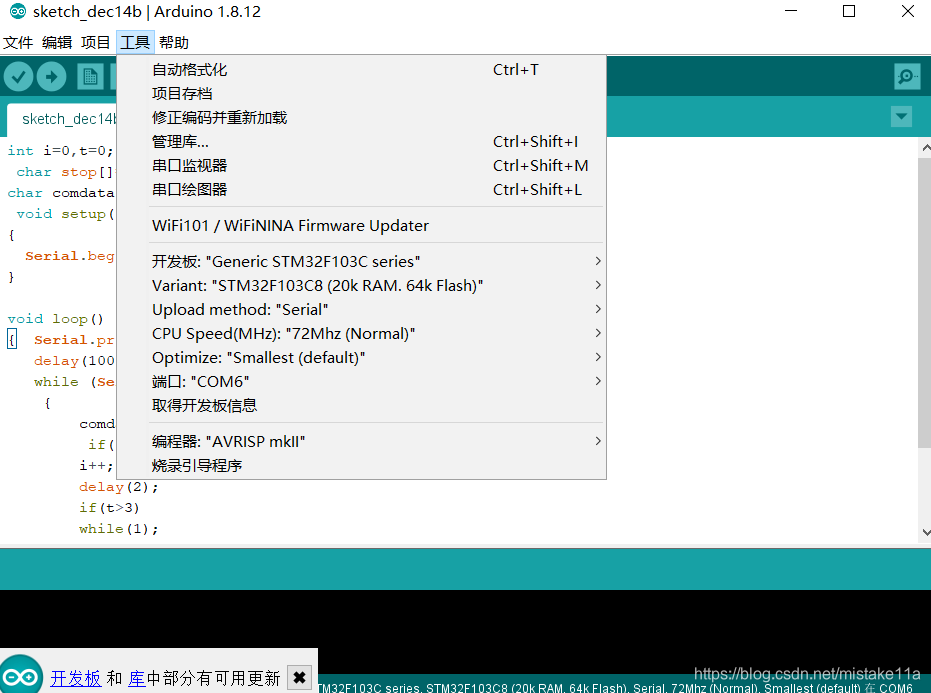
Task: Click the New sketch file icon
Action: (90, 77)
